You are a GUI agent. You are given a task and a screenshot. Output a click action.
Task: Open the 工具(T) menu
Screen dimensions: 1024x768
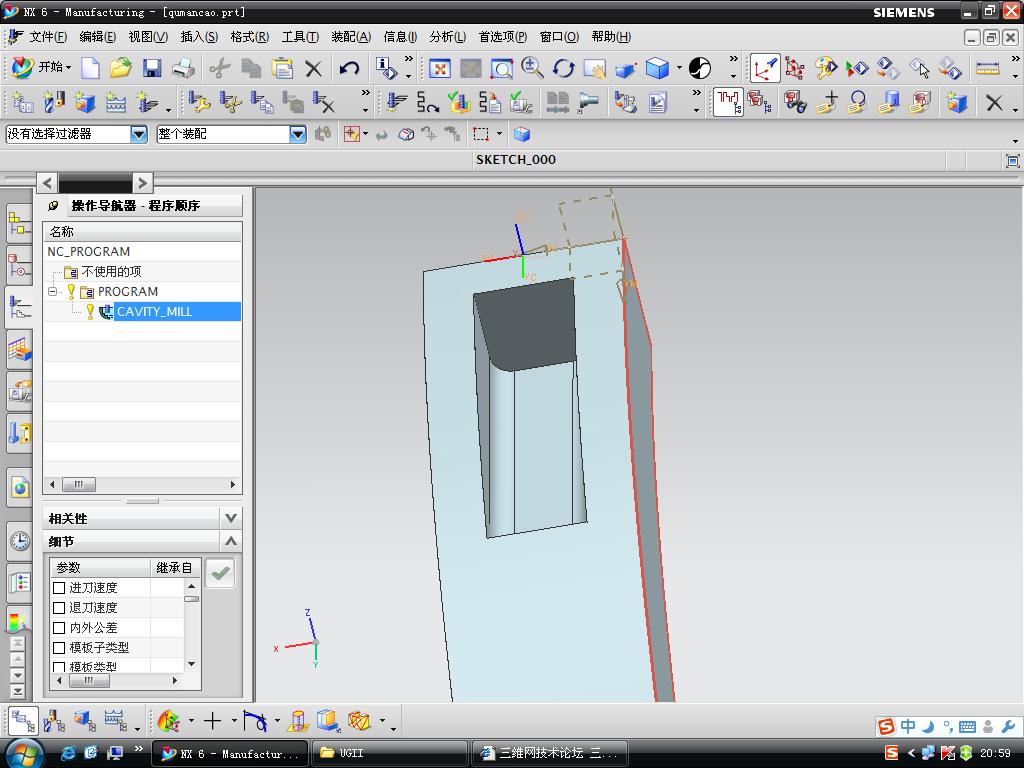click(300, 37)
